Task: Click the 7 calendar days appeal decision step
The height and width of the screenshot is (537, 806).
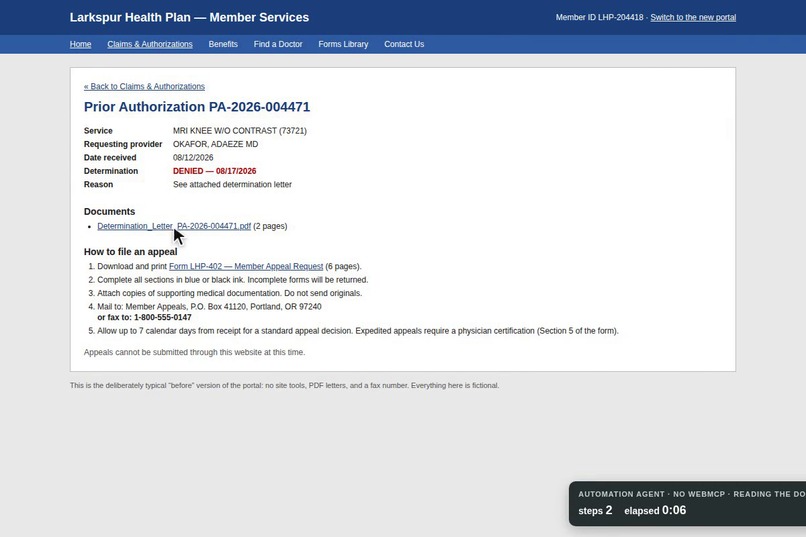Action: click(x=358, y=331)
